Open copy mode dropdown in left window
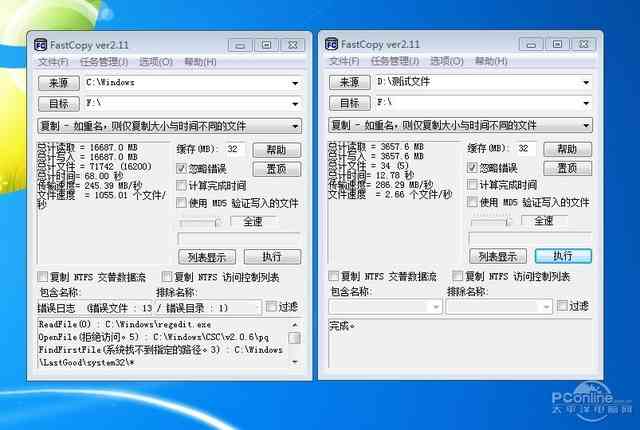 tap(169, 126)
